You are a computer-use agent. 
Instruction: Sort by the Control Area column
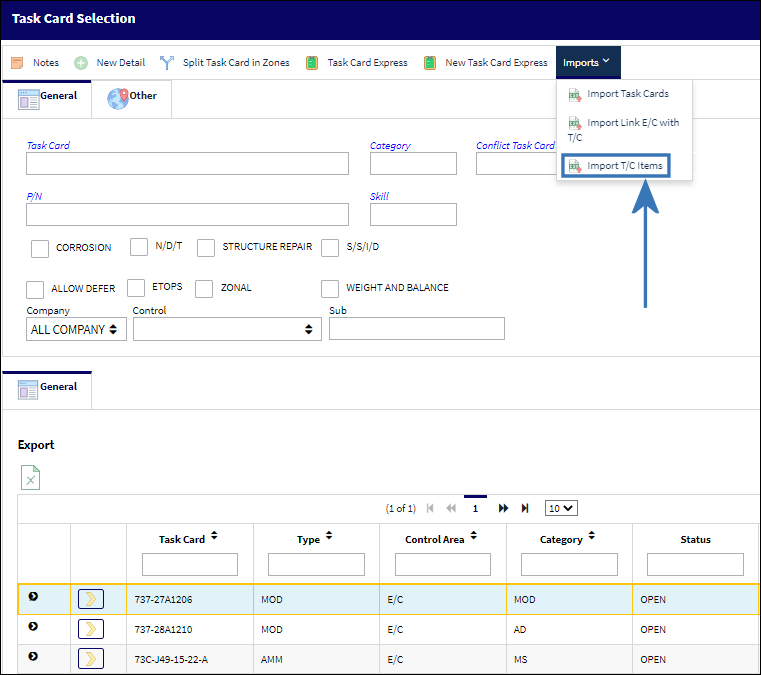click(474, 536)
